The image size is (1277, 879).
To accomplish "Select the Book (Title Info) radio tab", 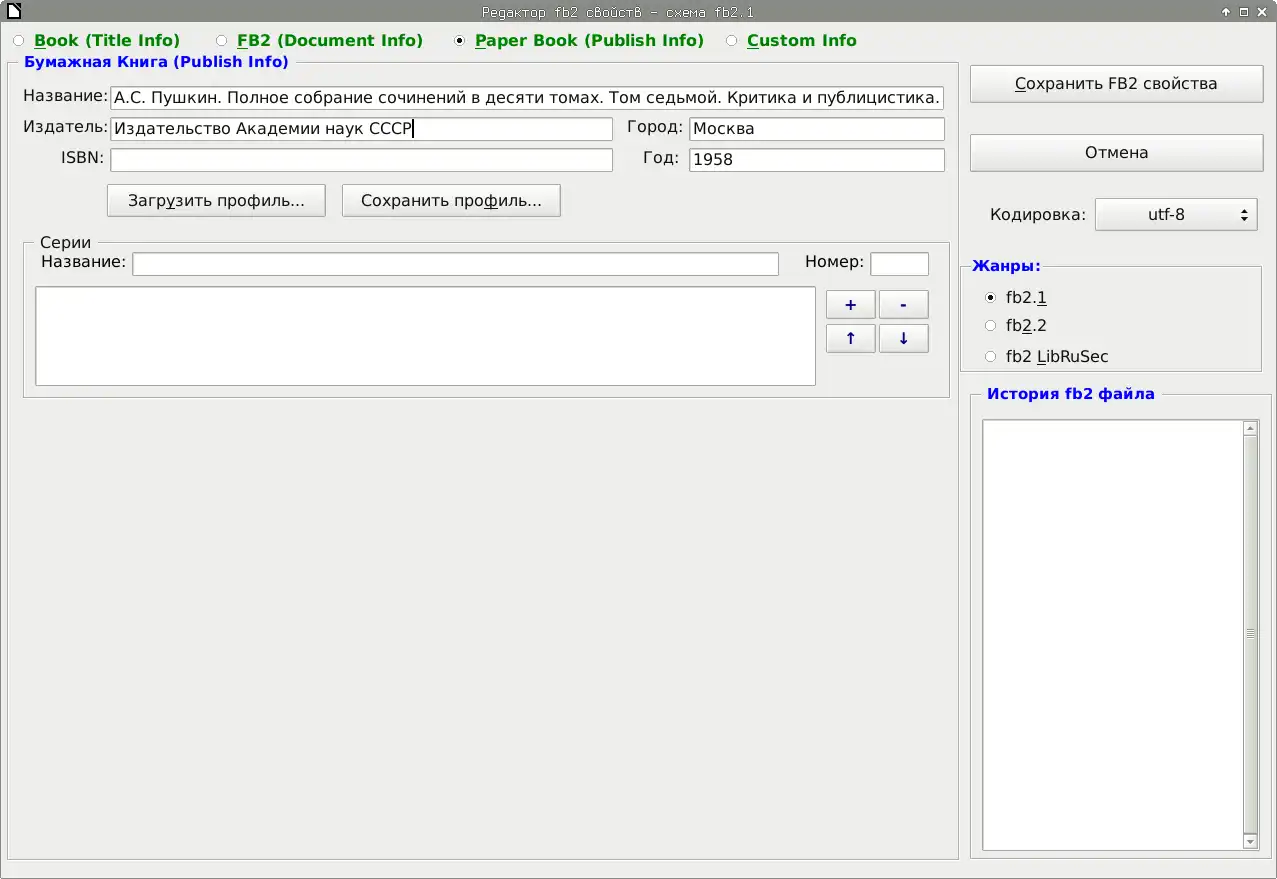I will tap(97, 41).
